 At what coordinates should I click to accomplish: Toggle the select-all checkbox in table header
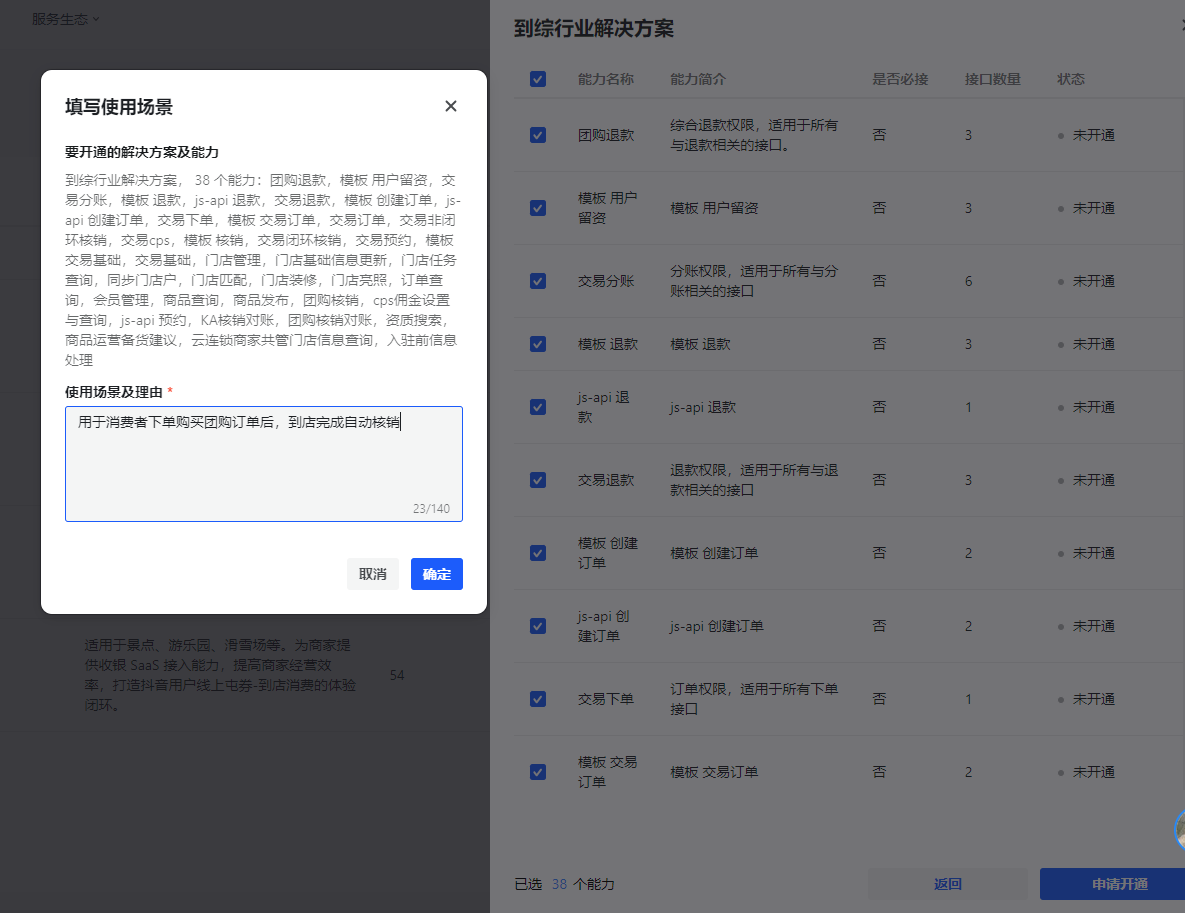[538, 79]
